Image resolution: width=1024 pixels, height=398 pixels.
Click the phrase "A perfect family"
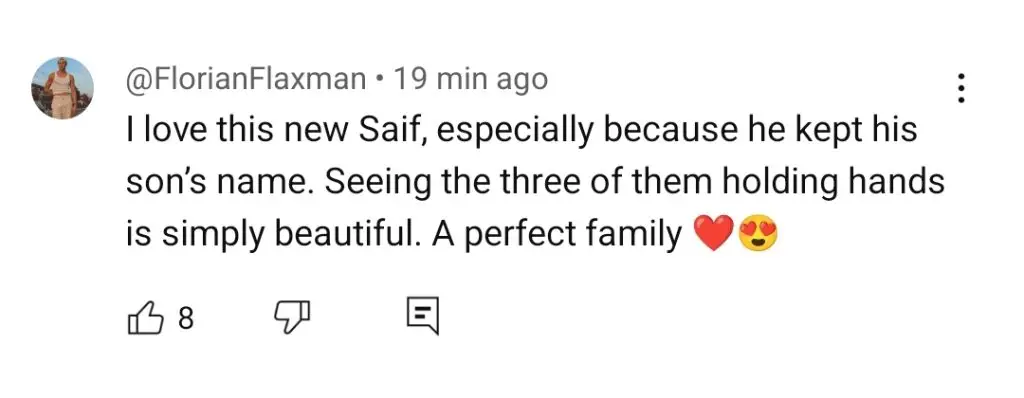[x=557, y=236]
